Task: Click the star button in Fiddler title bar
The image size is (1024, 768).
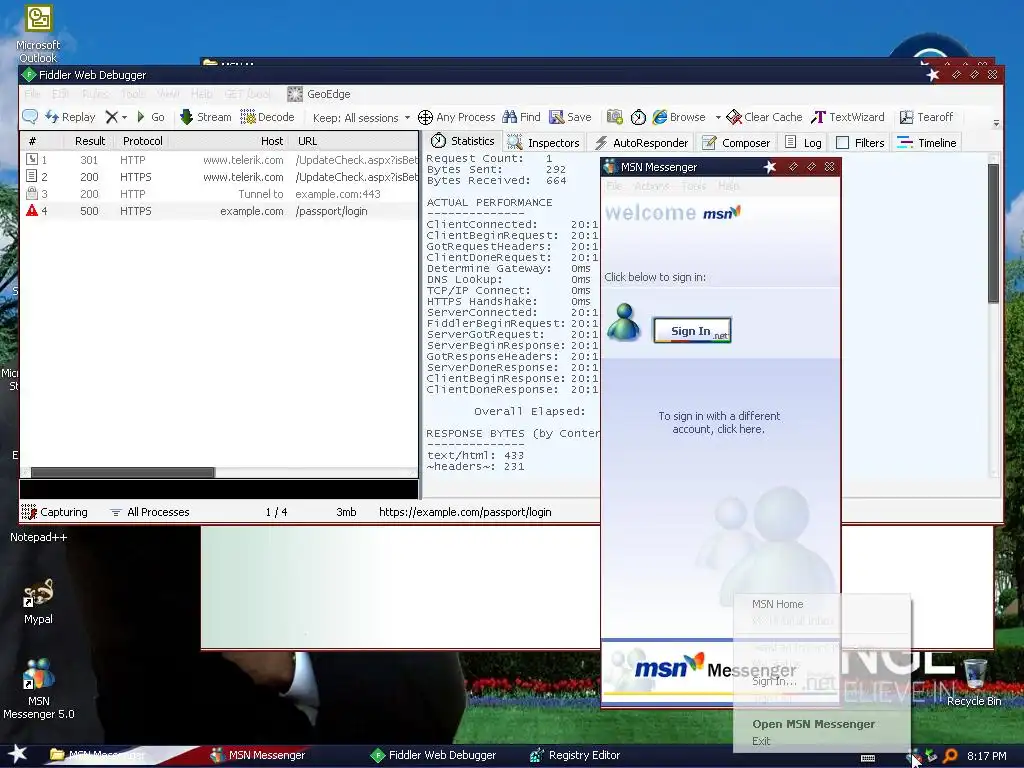Action: click(x=933, y=75)
